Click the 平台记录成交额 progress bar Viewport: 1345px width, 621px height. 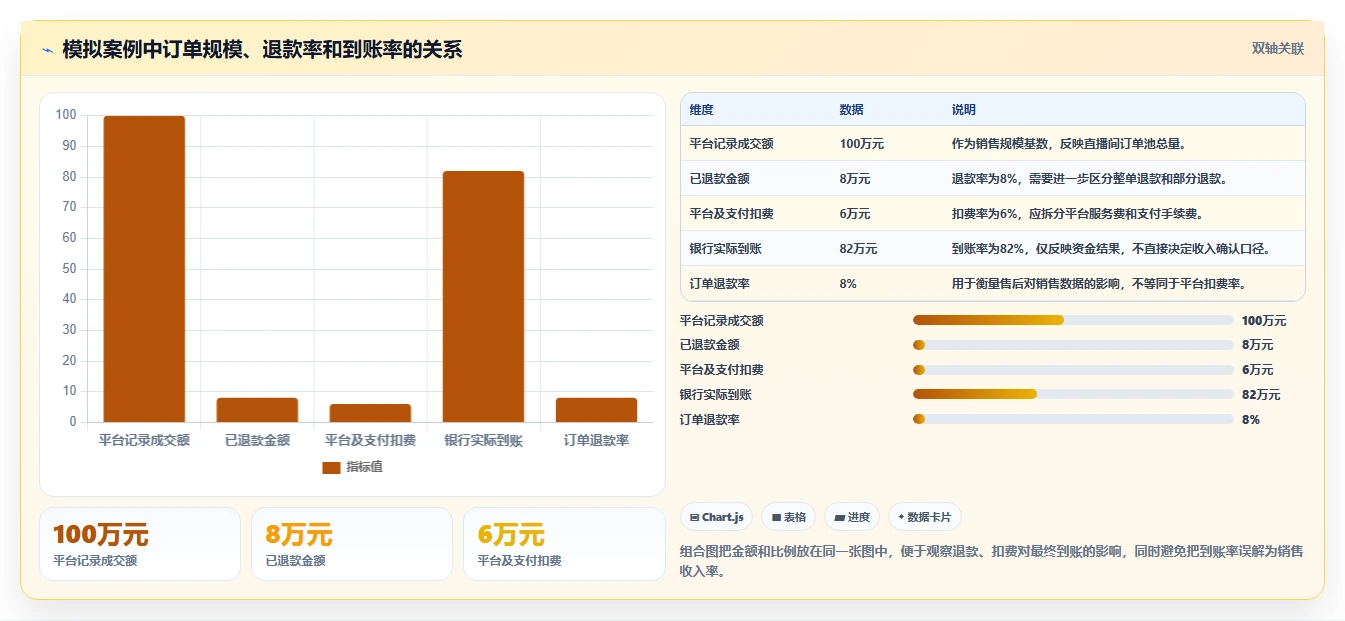tap(1073, 320)
